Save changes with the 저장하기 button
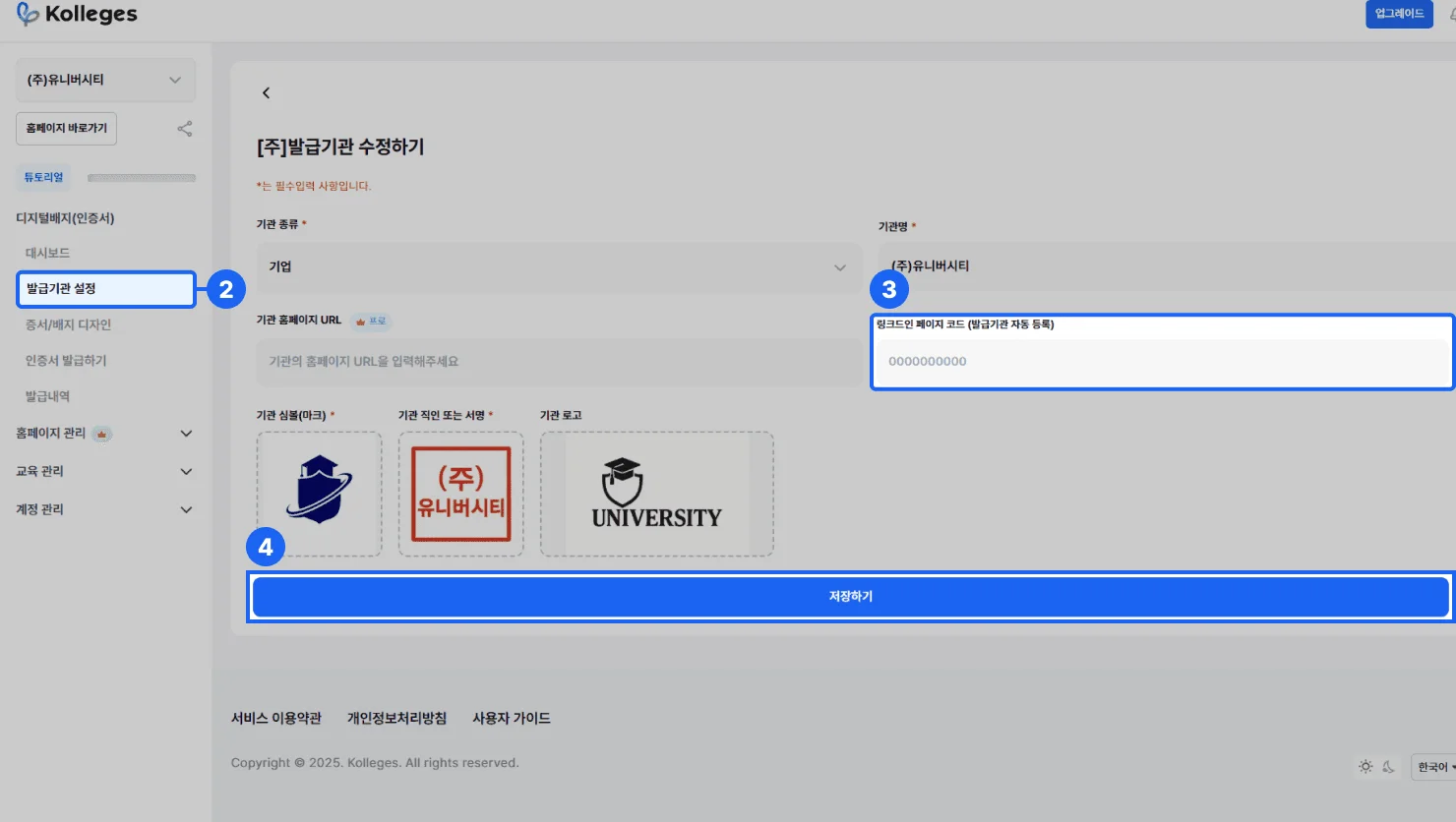The height and width of the screenshot is (822, 1456). coord(851,597)
